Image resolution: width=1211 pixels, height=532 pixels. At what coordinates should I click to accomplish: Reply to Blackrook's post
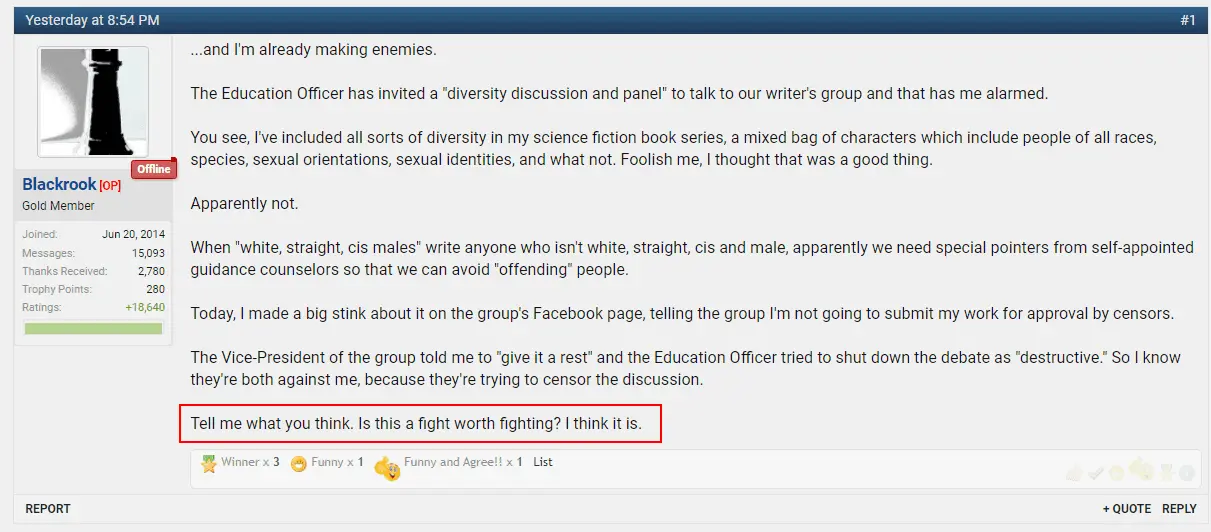click(1179, 509)
